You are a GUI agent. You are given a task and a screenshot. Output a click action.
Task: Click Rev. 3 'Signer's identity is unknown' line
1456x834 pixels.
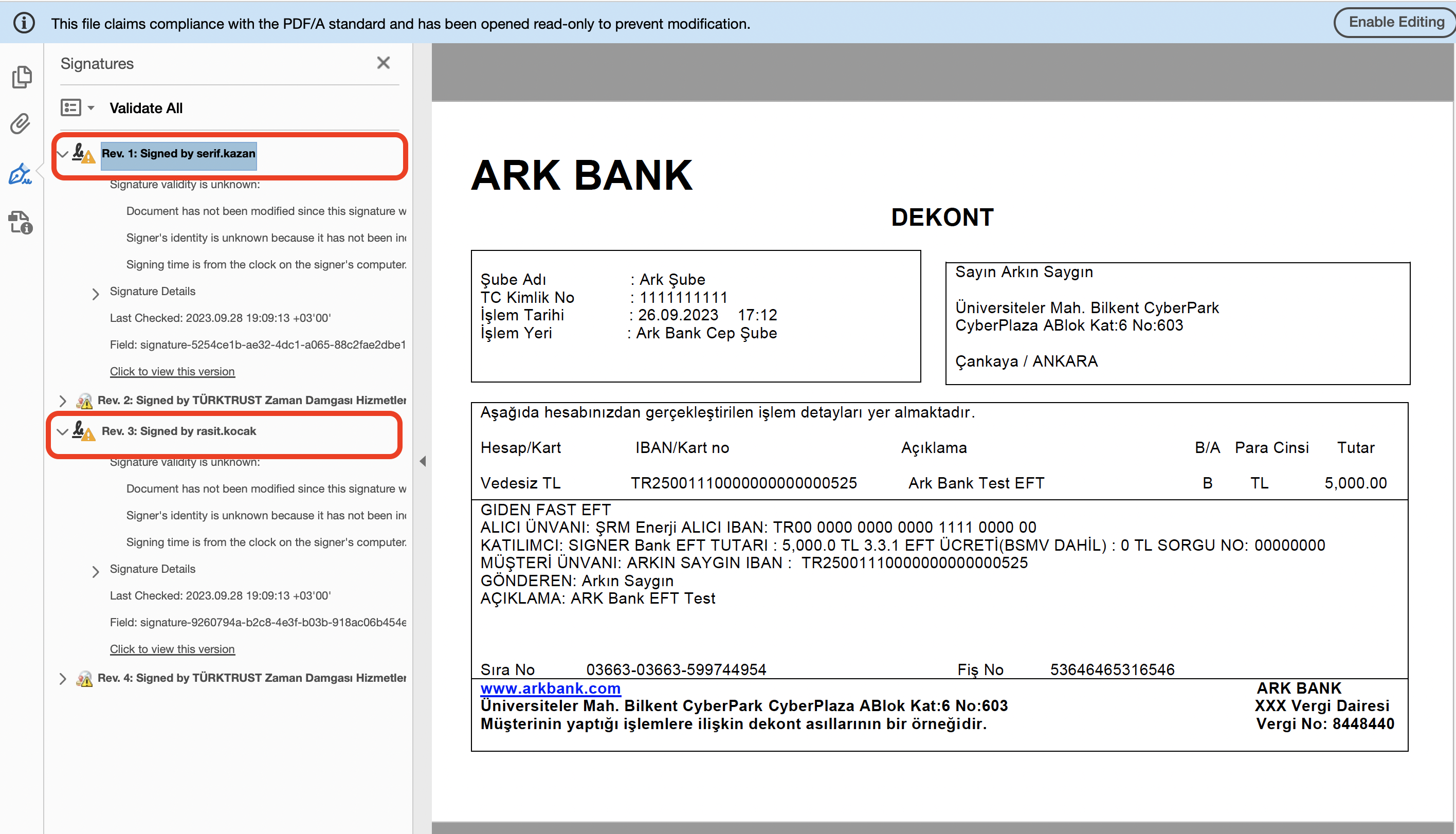coord(266,516)
